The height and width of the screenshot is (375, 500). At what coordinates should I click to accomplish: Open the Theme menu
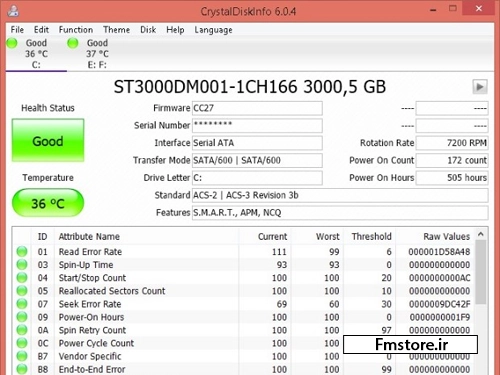pyautogui.click(x=116, y=30)
